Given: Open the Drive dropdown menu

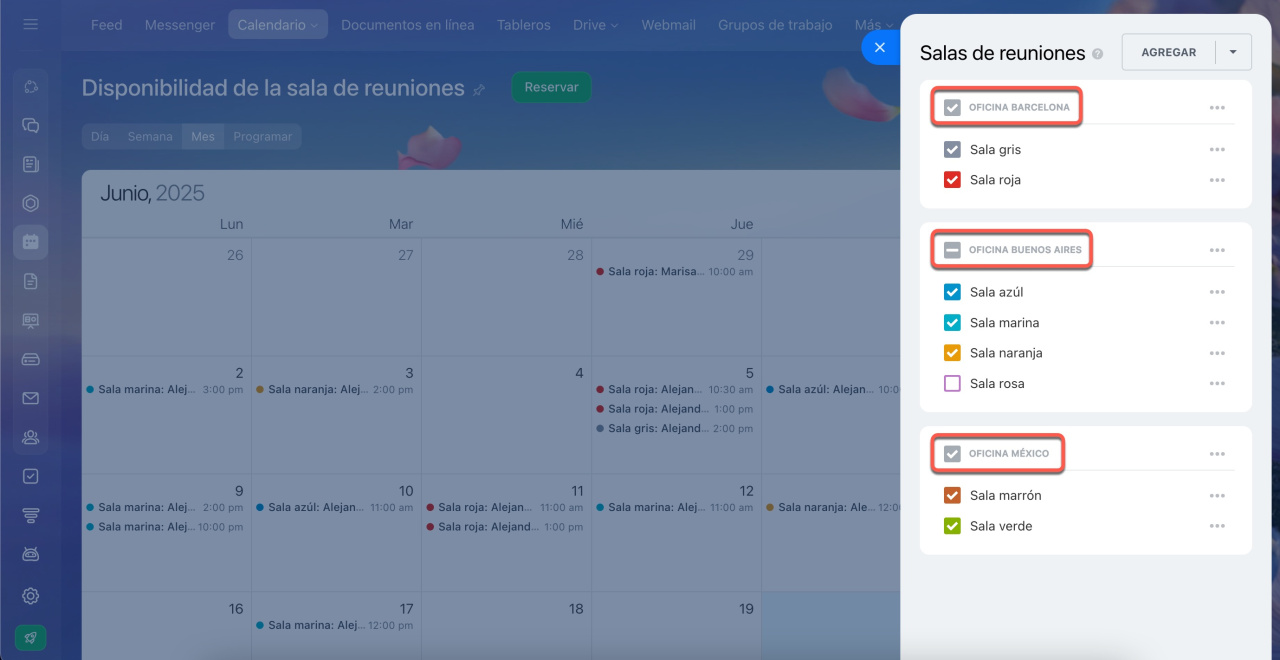Looking at the screenshot, I should pos(596,25).
